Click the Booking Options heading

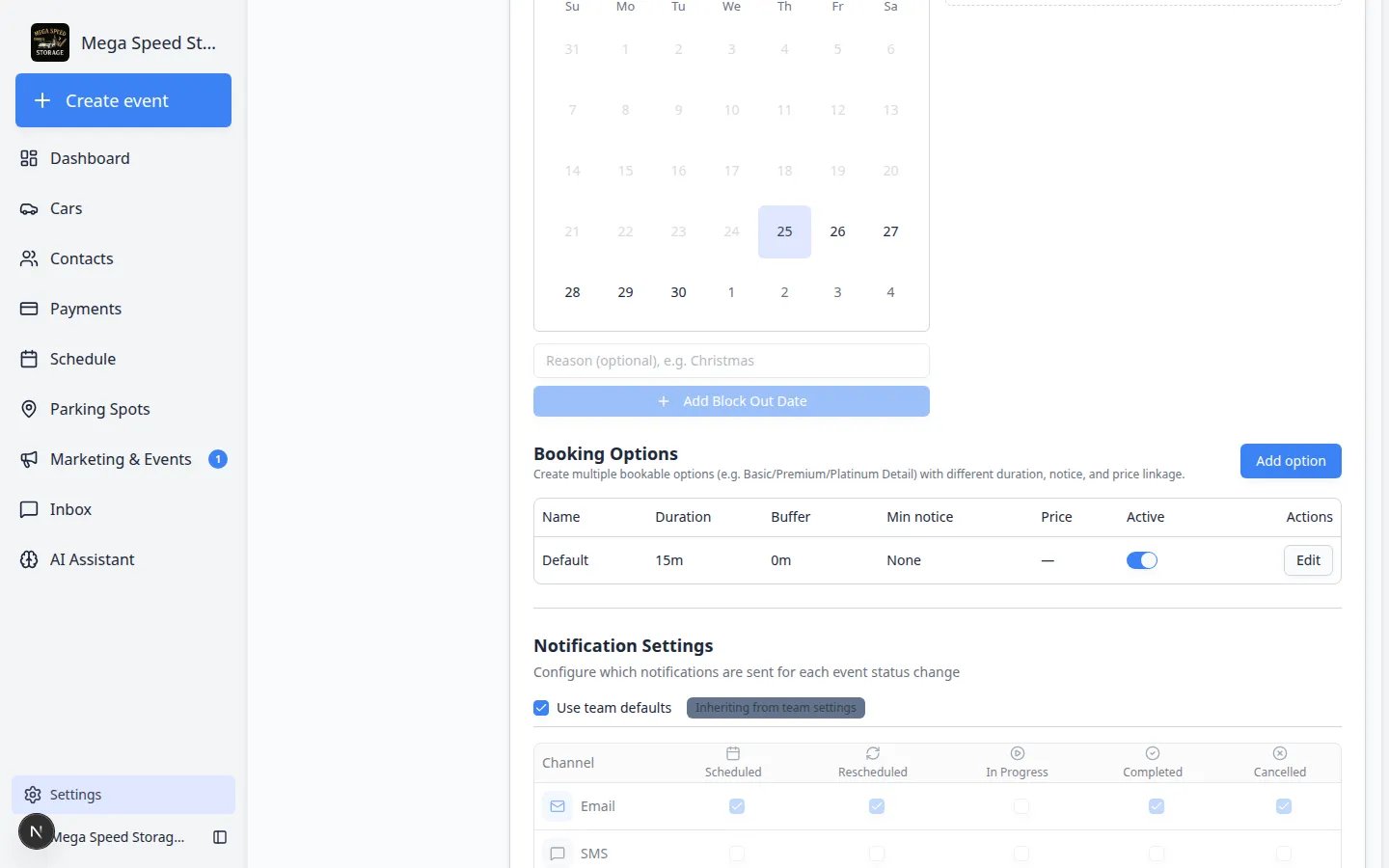tap(606, 453)
